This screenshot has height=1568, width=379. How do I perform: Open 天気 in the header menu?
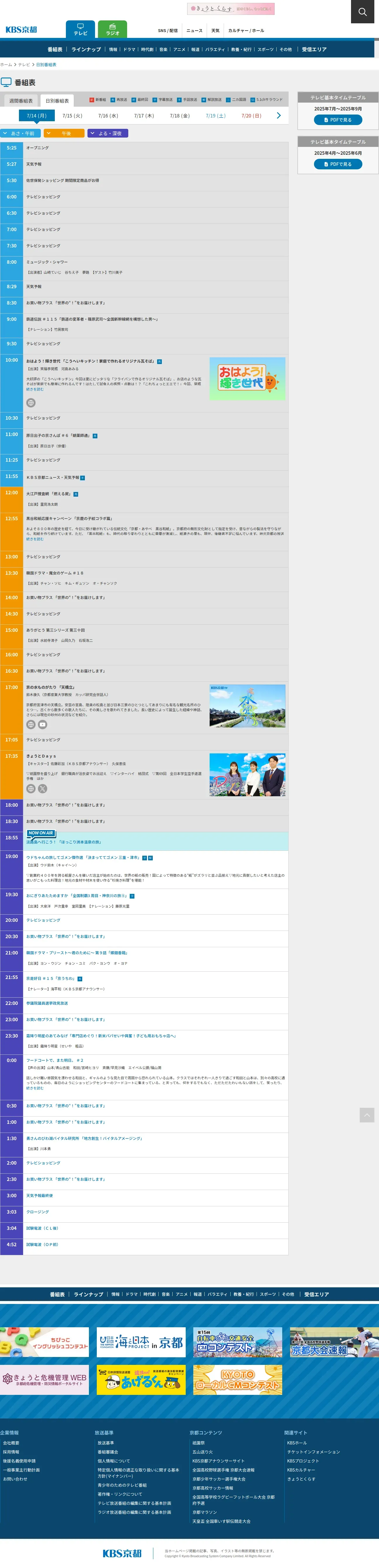(215, 30)
